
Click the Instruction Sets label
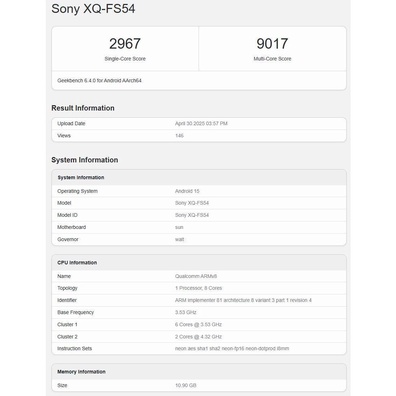[x=74, y=348]
